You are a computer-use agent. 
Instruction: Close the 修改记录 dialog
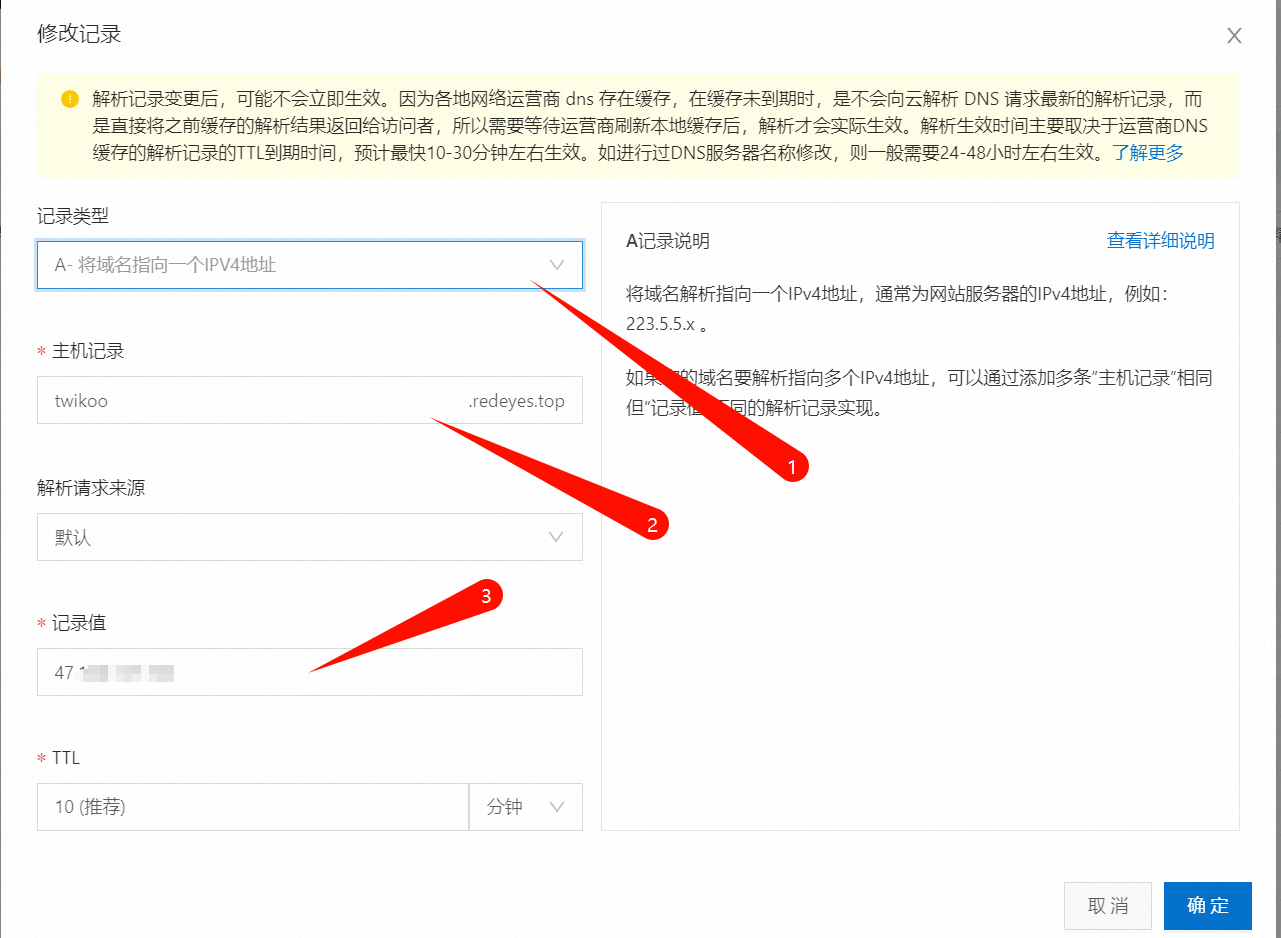(1234, 35)
